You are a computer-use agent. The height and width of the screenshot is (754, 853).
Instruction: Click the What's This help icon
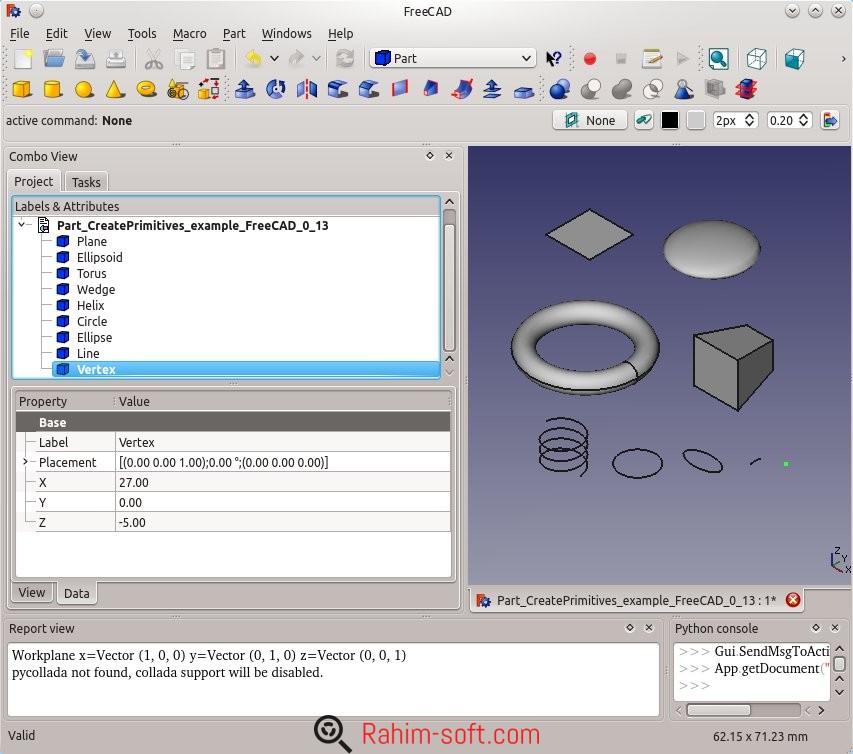coord(554,59)
